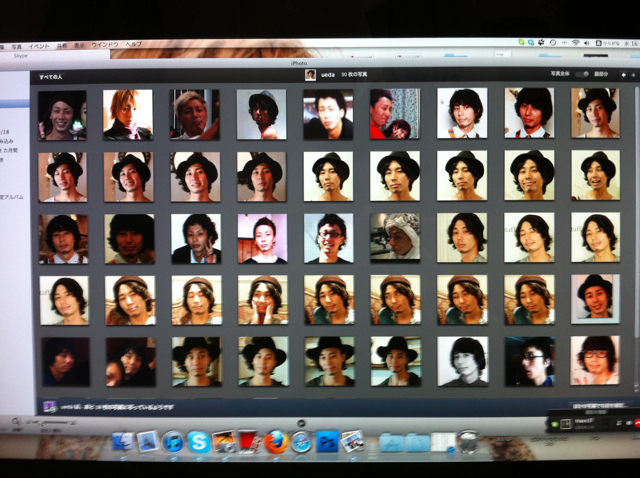640x478 pixels.
Task: Open the ひらがな input method menu
Action: 607,43
